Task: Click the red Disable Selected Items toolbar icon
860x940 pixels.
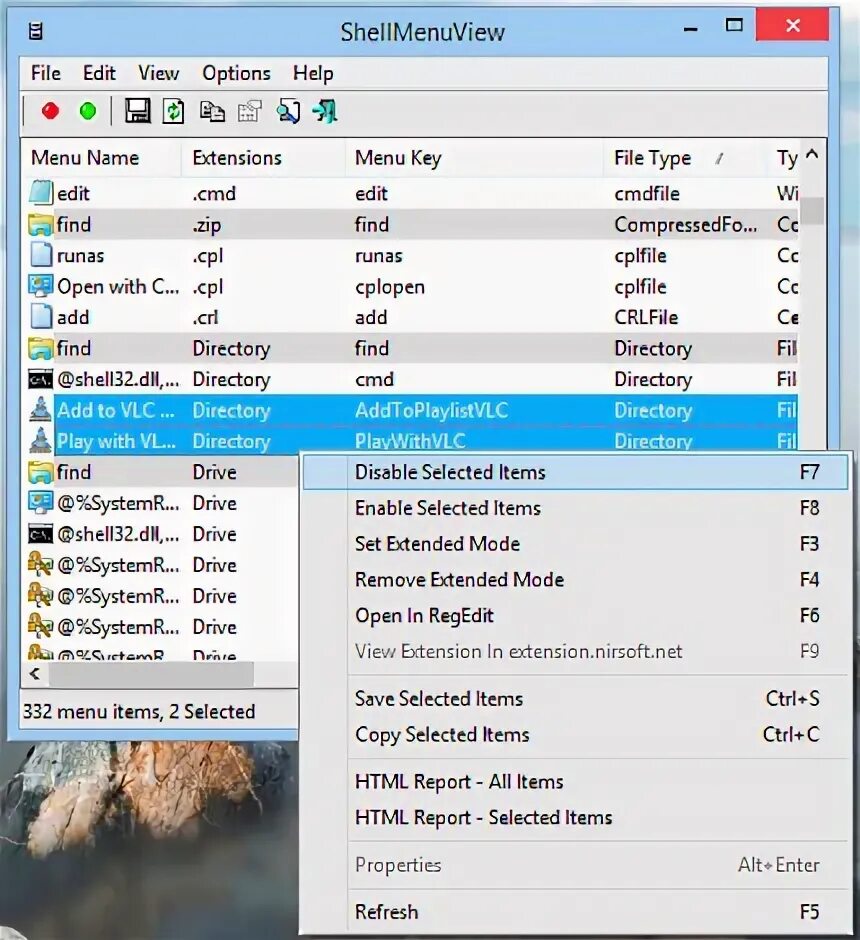Action: pos(50,111)
